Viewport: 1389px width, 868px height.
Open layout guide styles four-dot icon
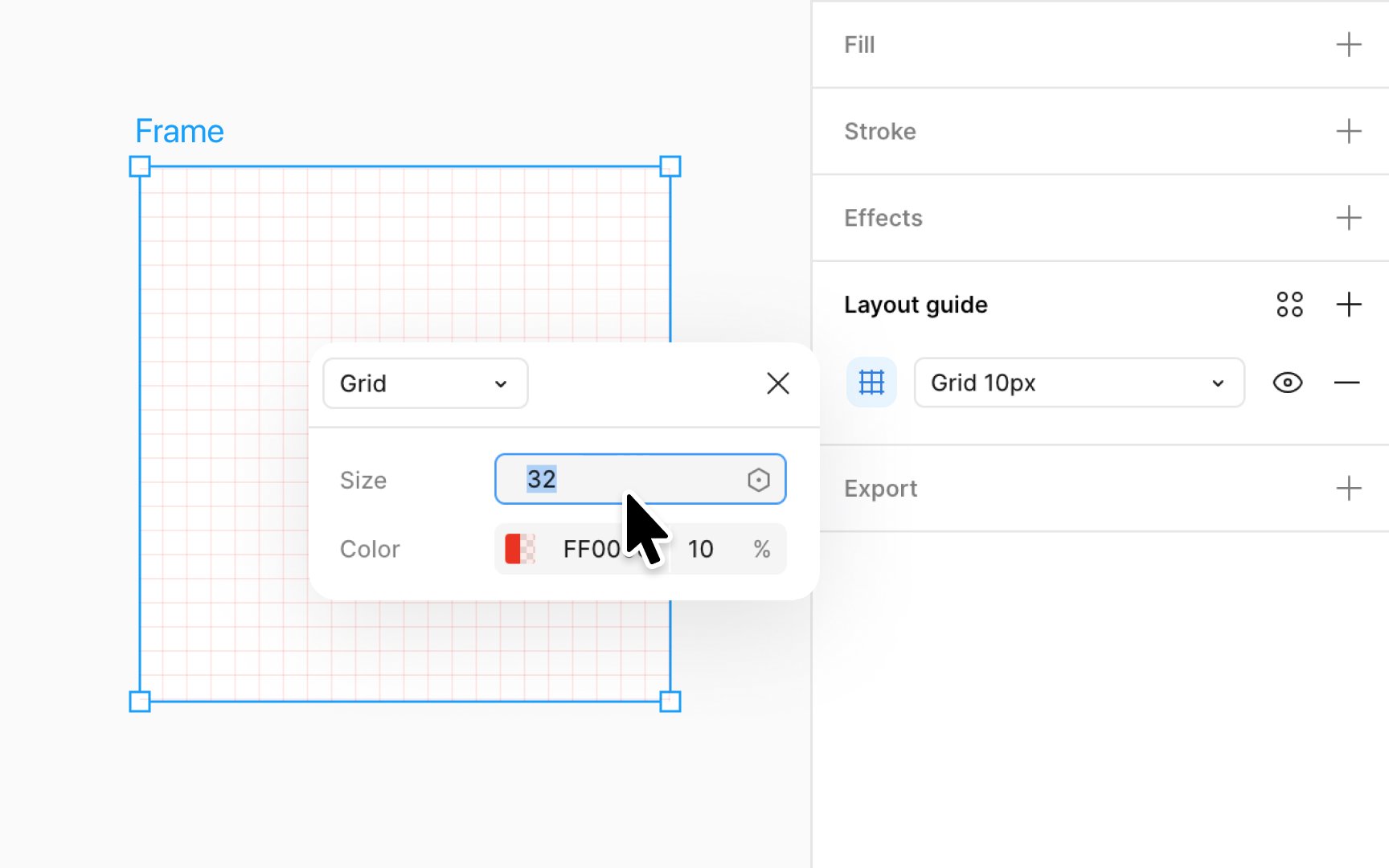[x=1289, y=305]
